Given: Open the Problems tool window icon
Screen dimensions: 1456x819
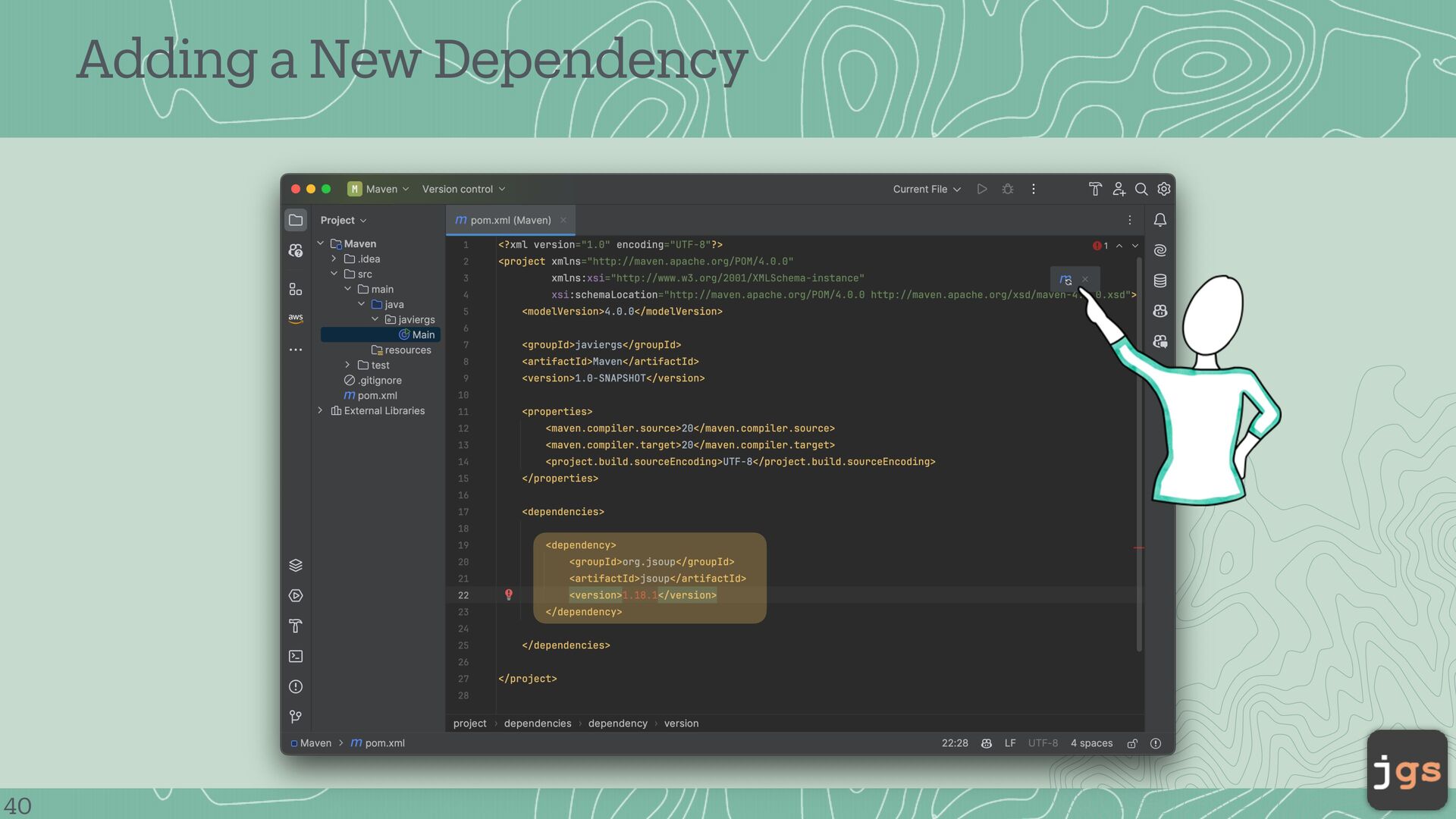Looking at the screenshot, I should 296,687.
